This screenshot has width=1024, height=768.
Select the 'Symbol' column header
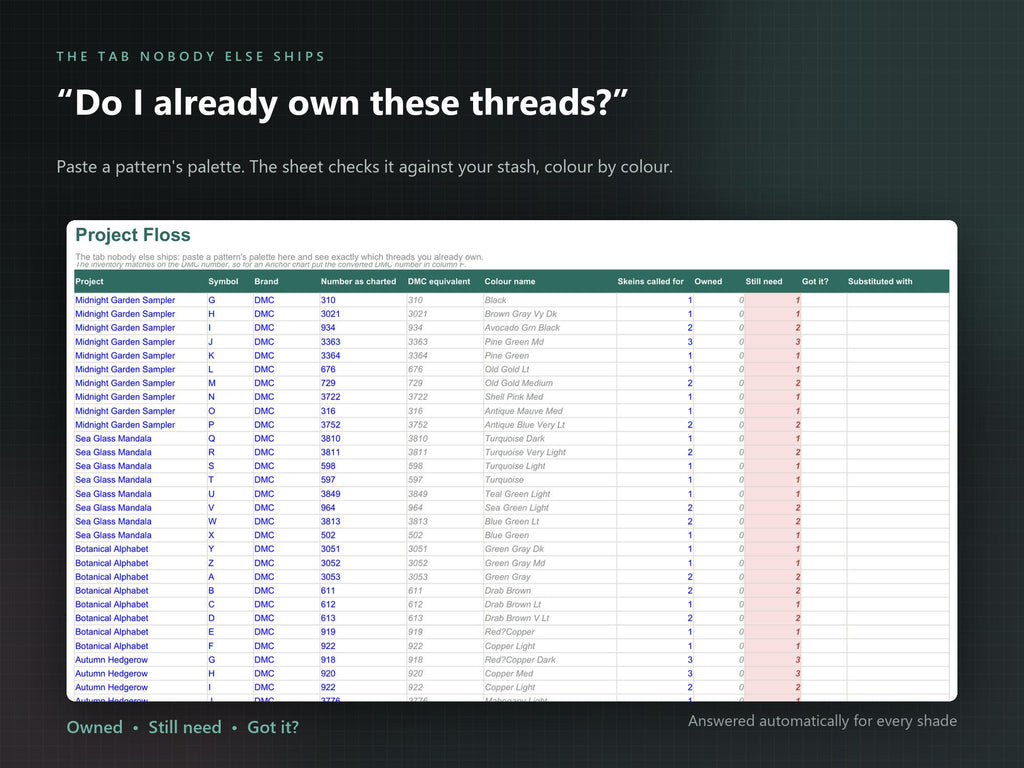click(223, 281)
